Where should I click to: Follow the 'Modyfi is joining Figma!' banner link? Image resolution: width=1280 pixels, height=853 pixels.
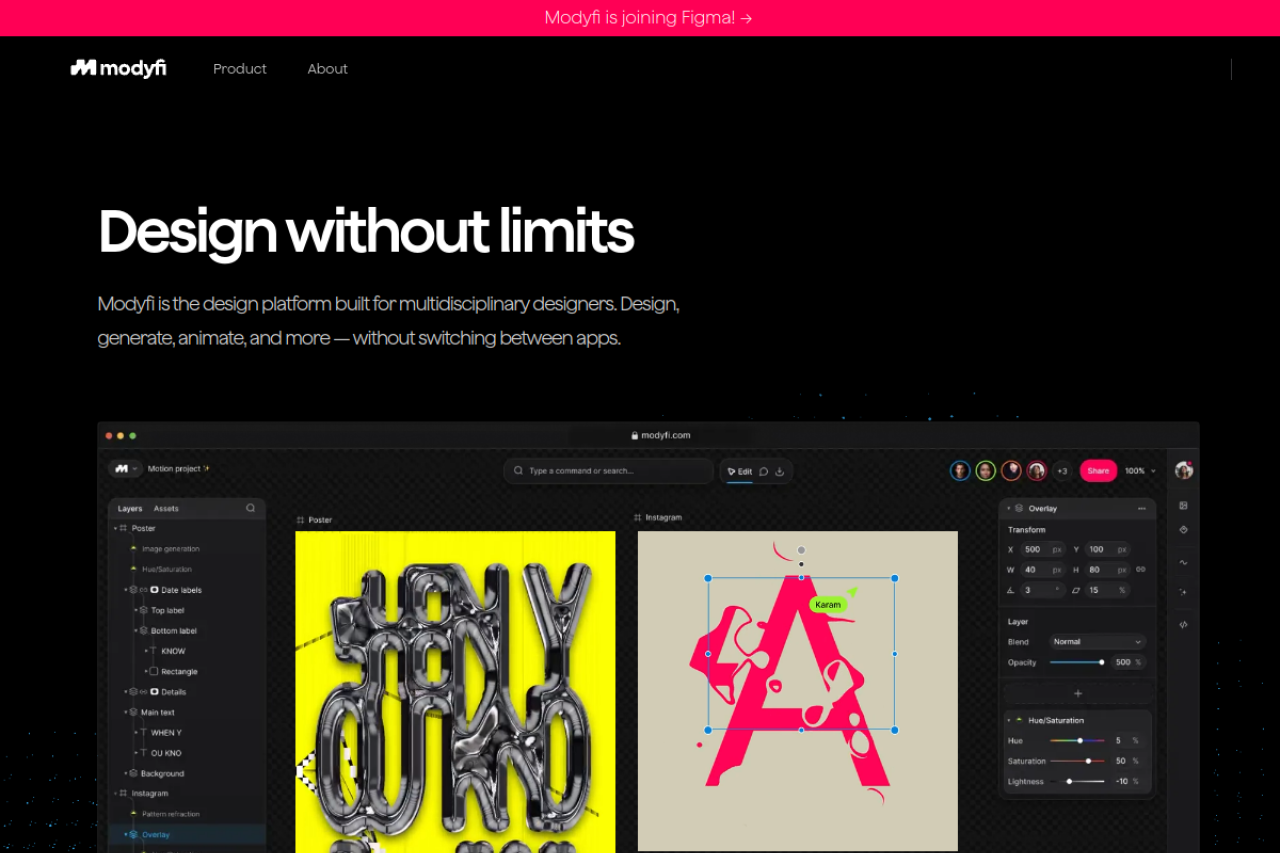coord(648,18)
